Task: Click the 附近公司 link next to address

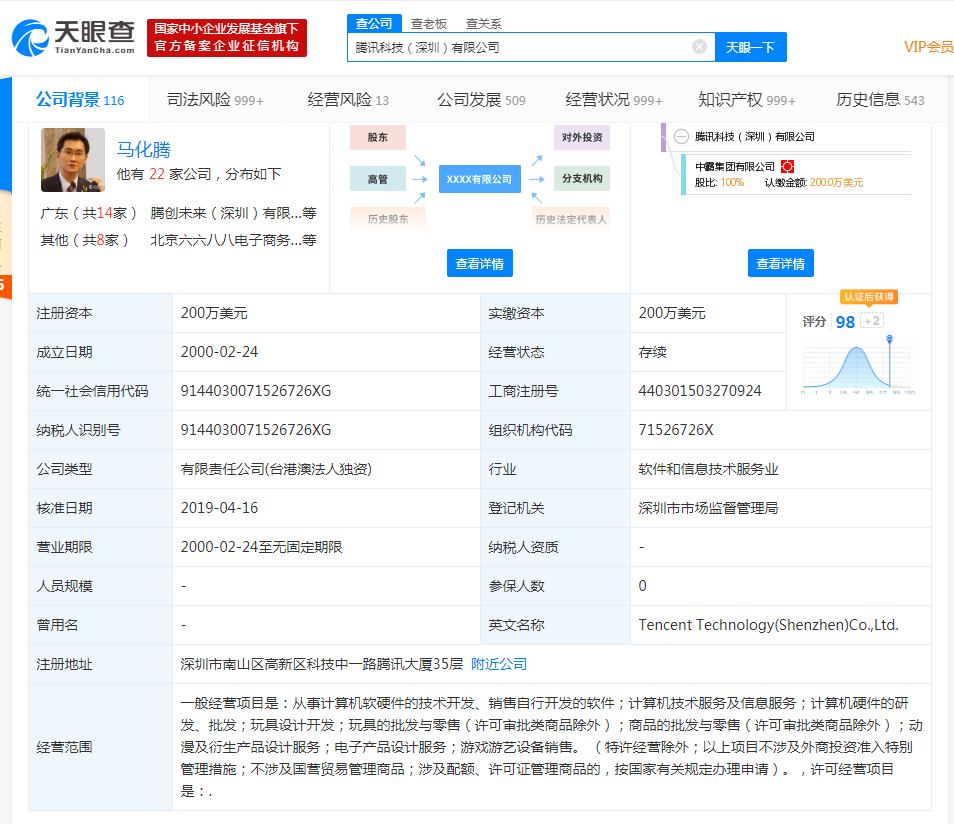Action: 498,663
